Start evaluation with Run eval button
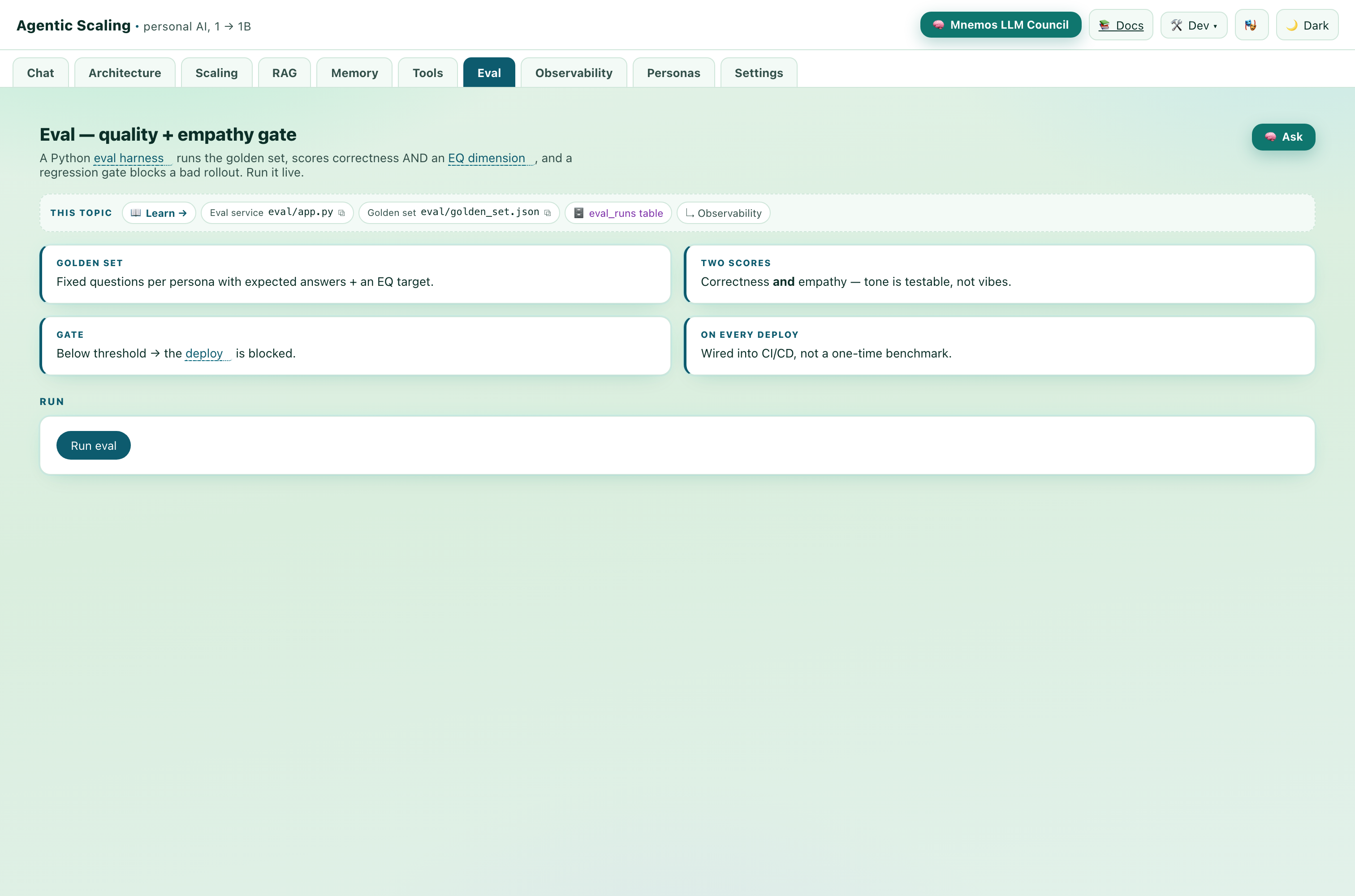 (x=94, y=446)
